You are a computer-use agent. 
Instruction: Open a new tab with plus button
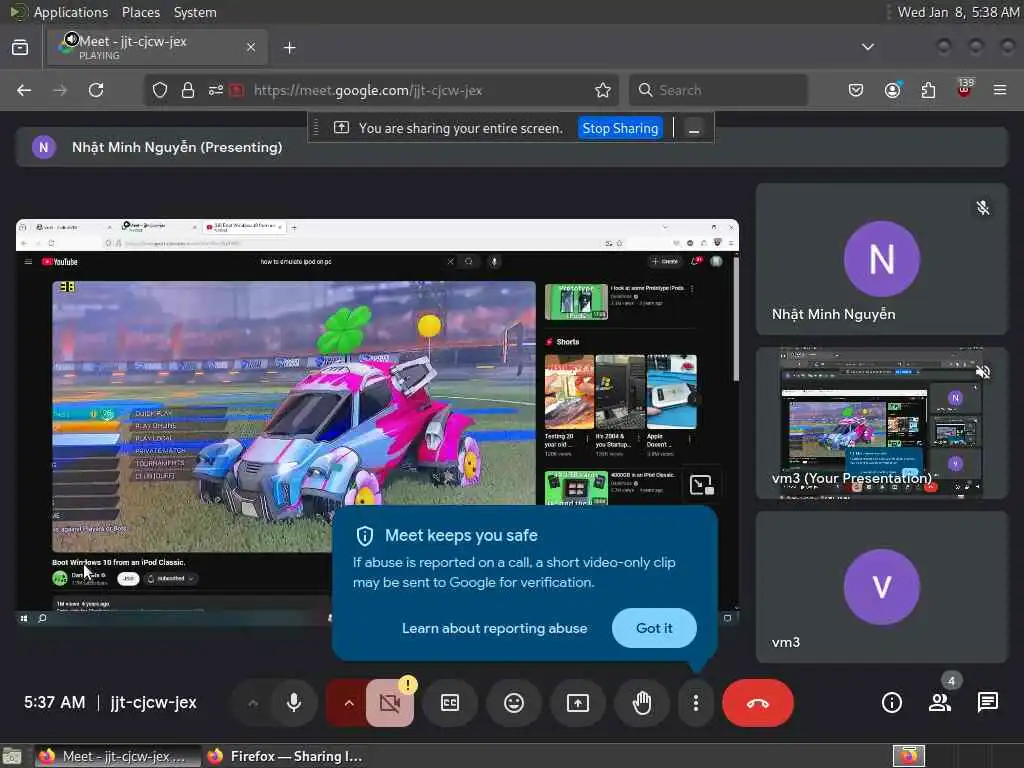point(290,48)
